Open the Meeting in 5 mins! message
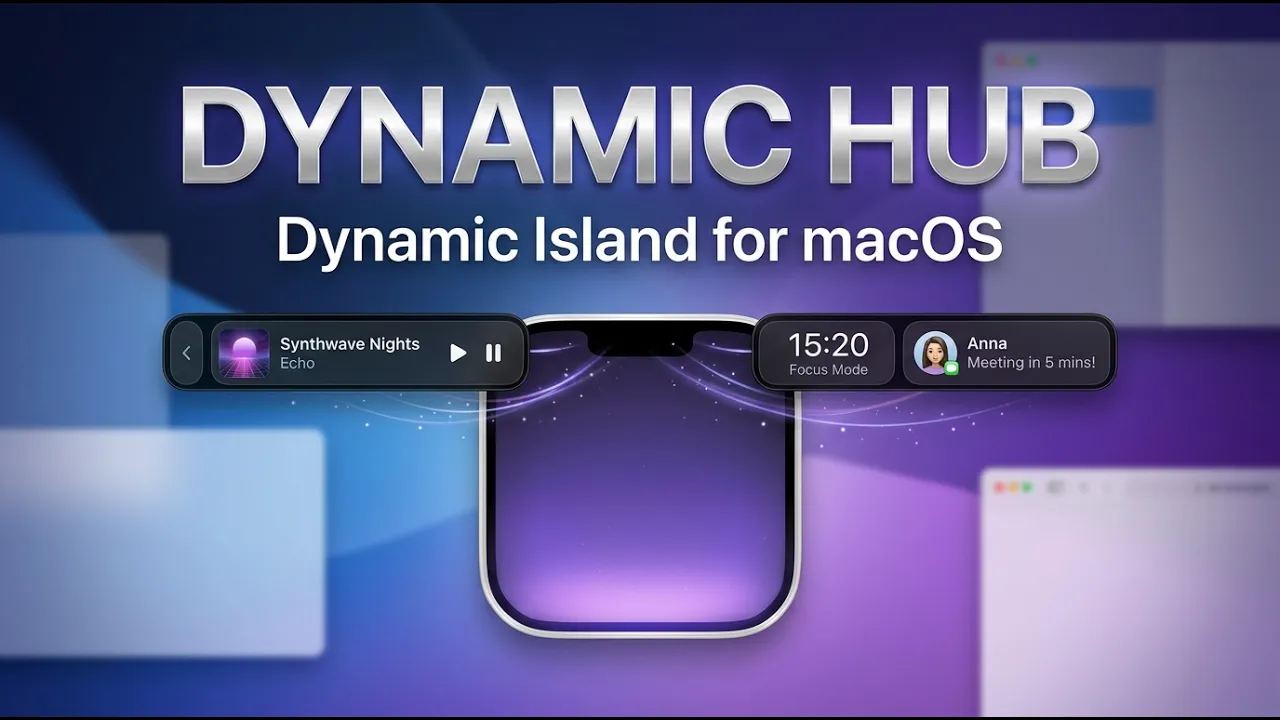Viewport: 1280px width, 720px height. (1031, 363)
